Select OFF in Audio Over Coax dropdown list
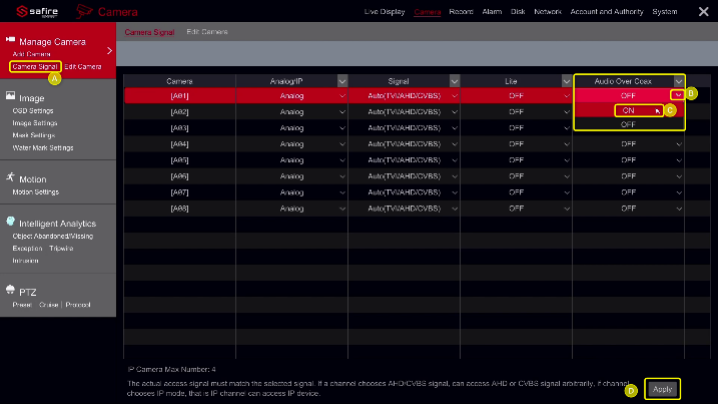 click(628, 125)
